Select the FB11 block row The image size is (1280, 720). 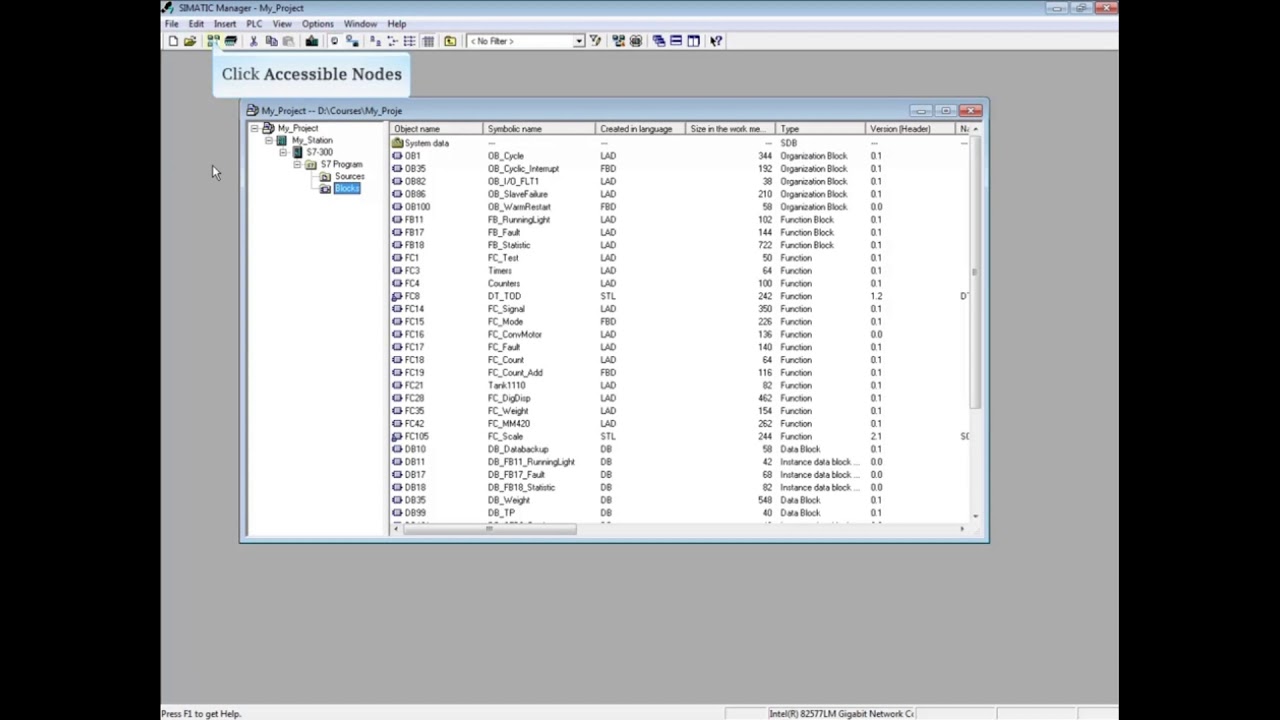(678, 220)
